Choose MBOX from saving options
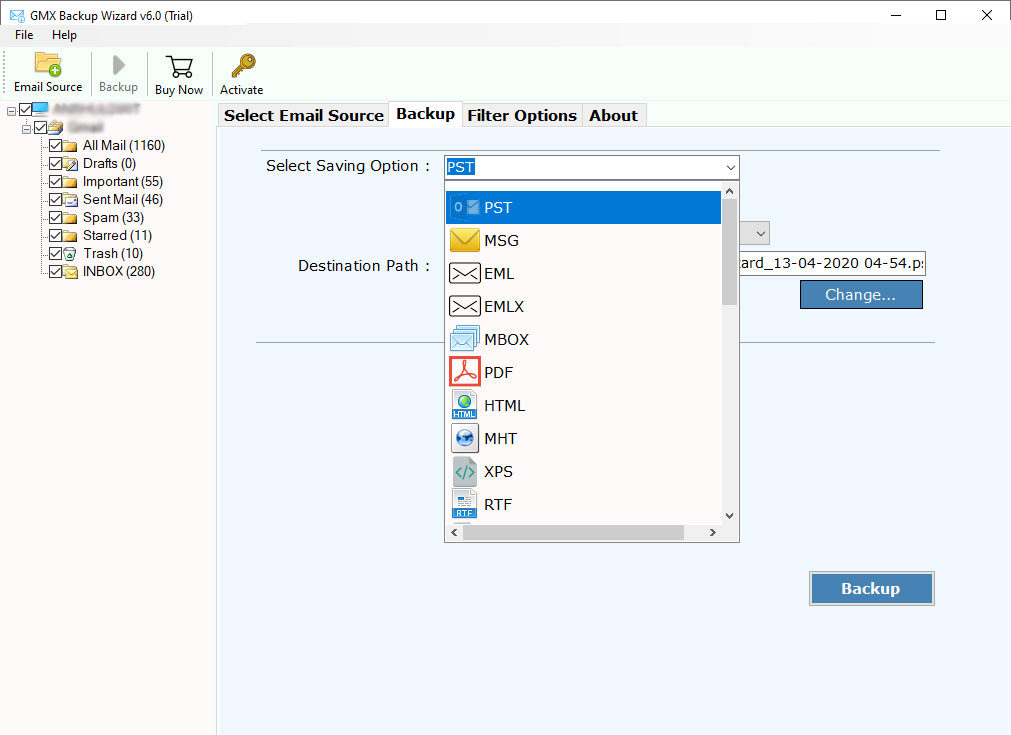Viewport: 1011px width, 735px height. [583, 339]
